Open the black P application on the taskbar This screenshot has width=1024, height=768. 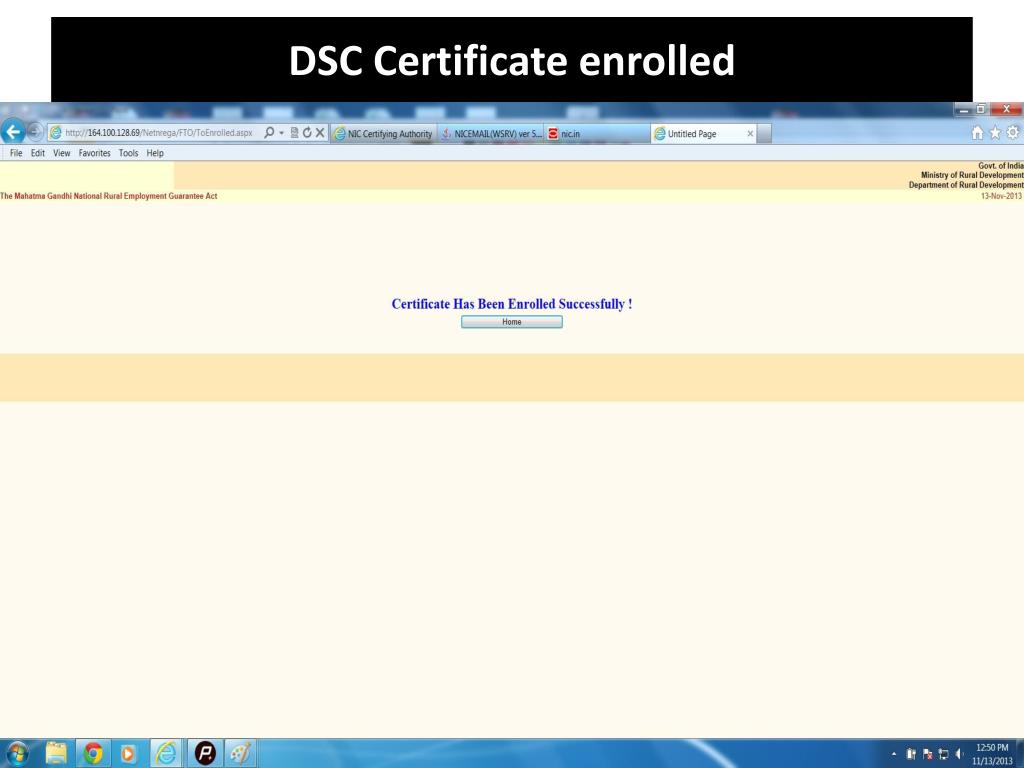coord(205,754)
